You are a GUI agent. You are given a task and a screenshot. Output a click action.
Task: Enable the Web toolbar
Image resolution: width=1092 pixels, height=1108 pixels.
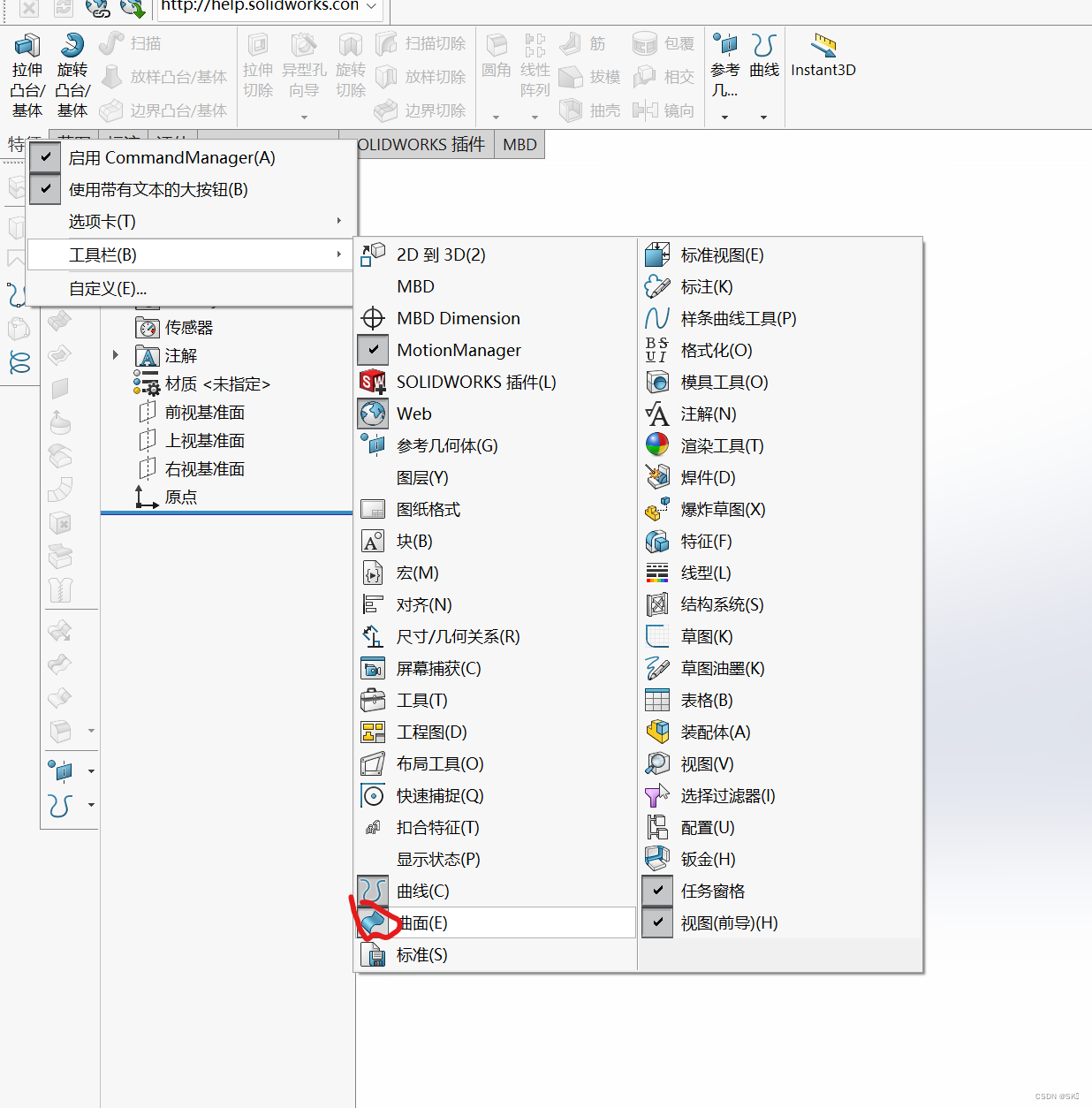tap(495, 414)
